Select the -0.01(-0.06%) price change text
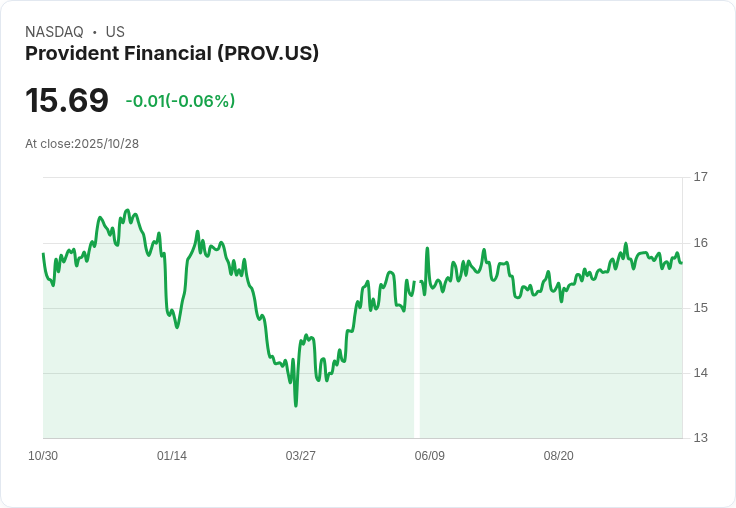Viewport: 736px width, 508px height. tap(180, 101)
